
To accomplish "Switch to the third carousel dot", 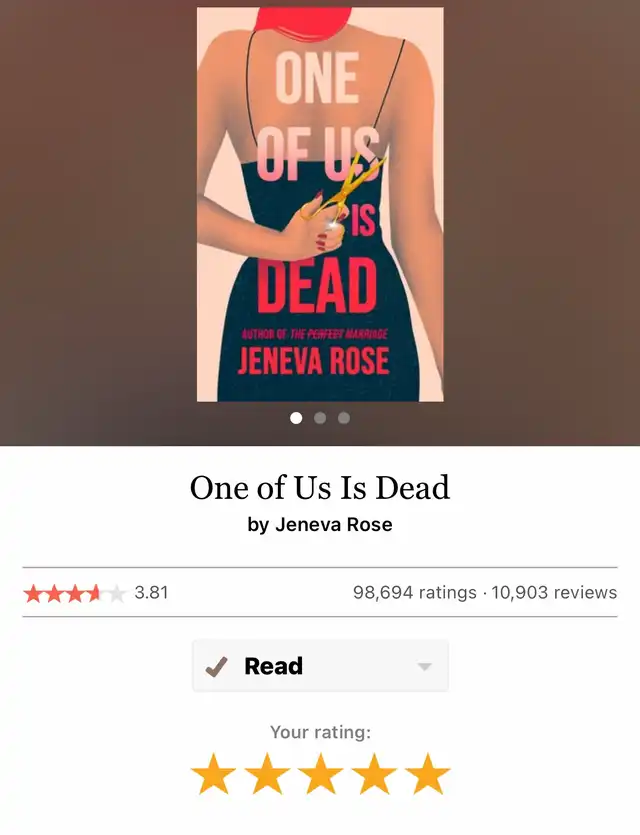I will click(x=344, y=418).
